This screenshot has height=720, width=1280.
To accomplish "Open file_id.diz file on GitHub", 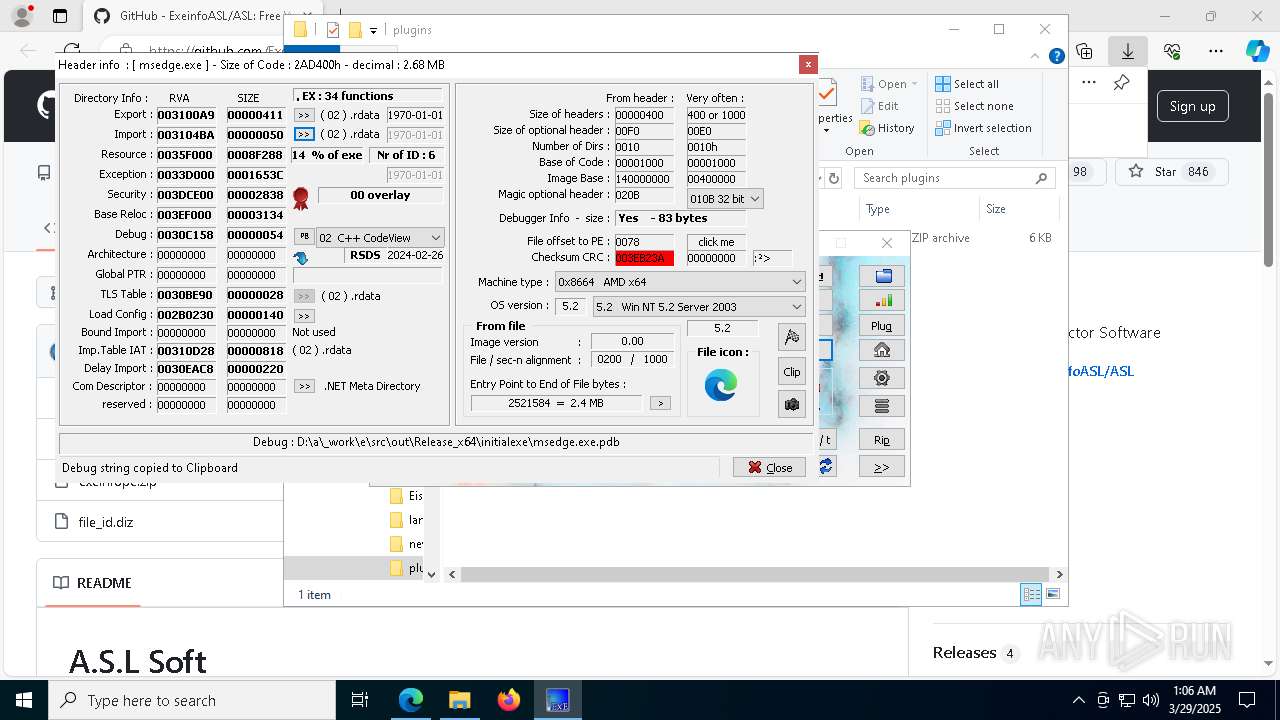I will point(106,522).
